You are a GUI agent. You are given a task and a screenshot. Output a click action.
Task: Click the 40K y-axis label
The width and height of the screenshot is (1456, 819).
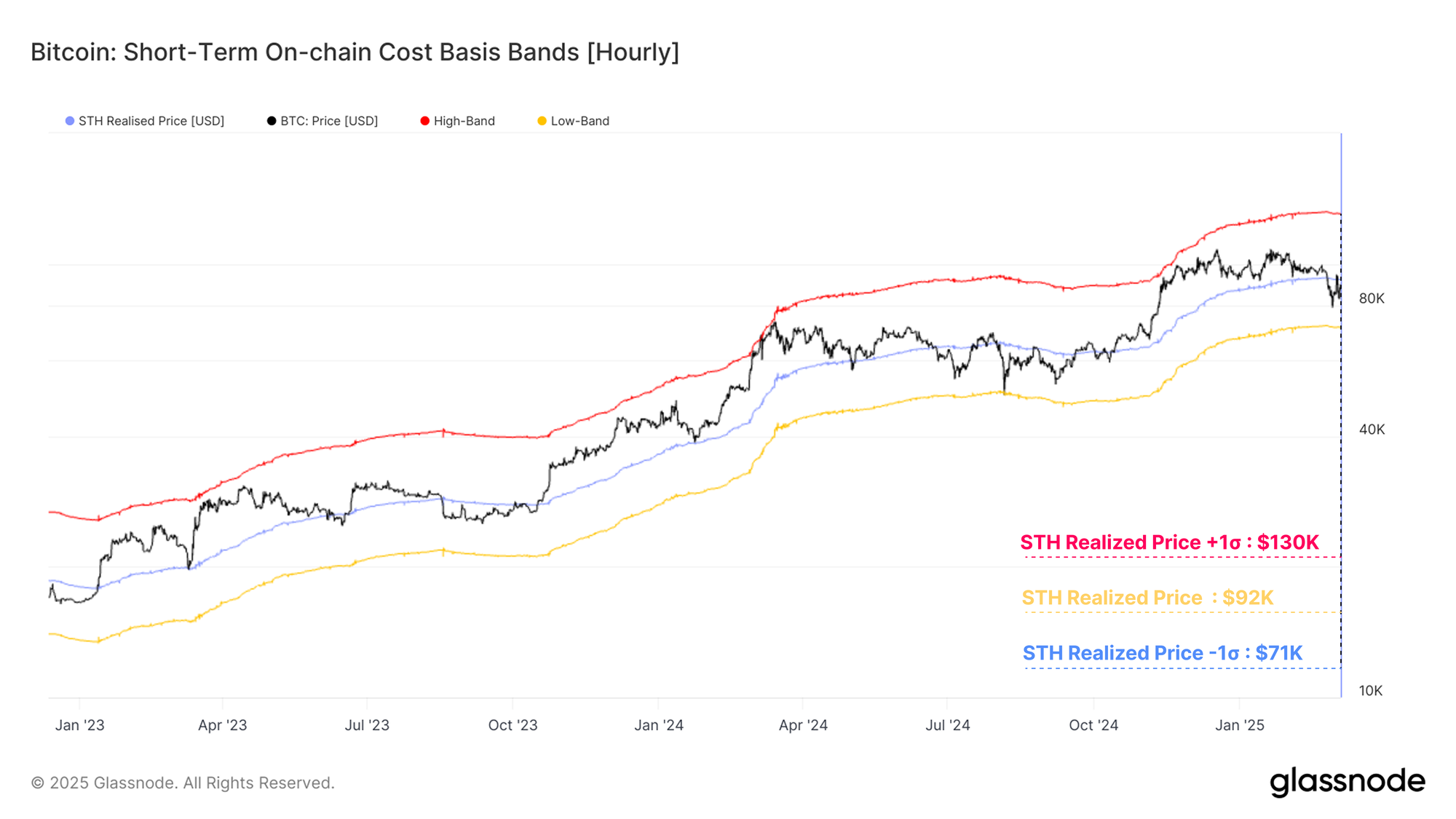(x=1372, y=430)
